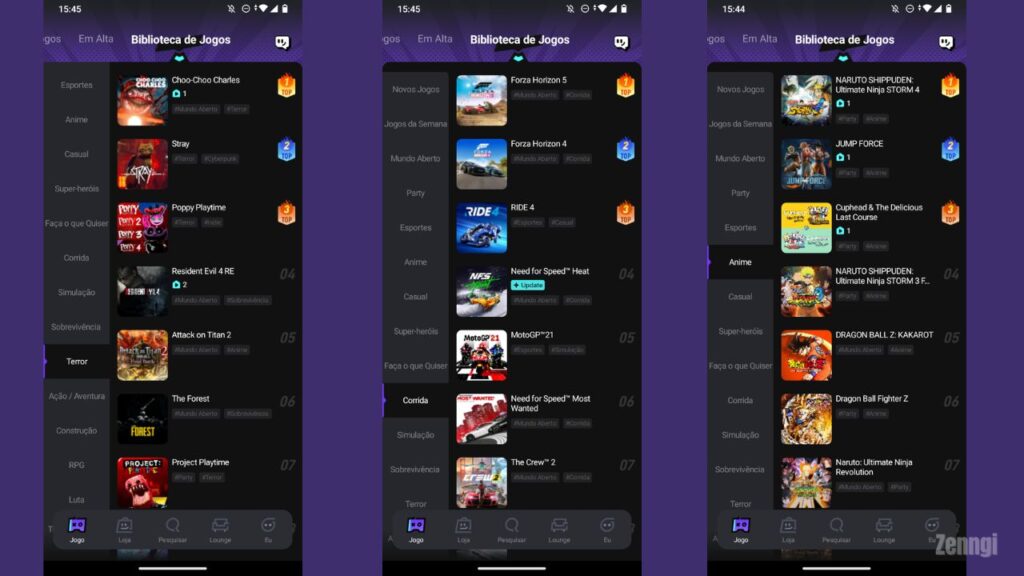This screenshot has width=1024, height=576.
Task: Open the Loja icon on the Choo-Choo Charles screen
Action: coord(124,527)
